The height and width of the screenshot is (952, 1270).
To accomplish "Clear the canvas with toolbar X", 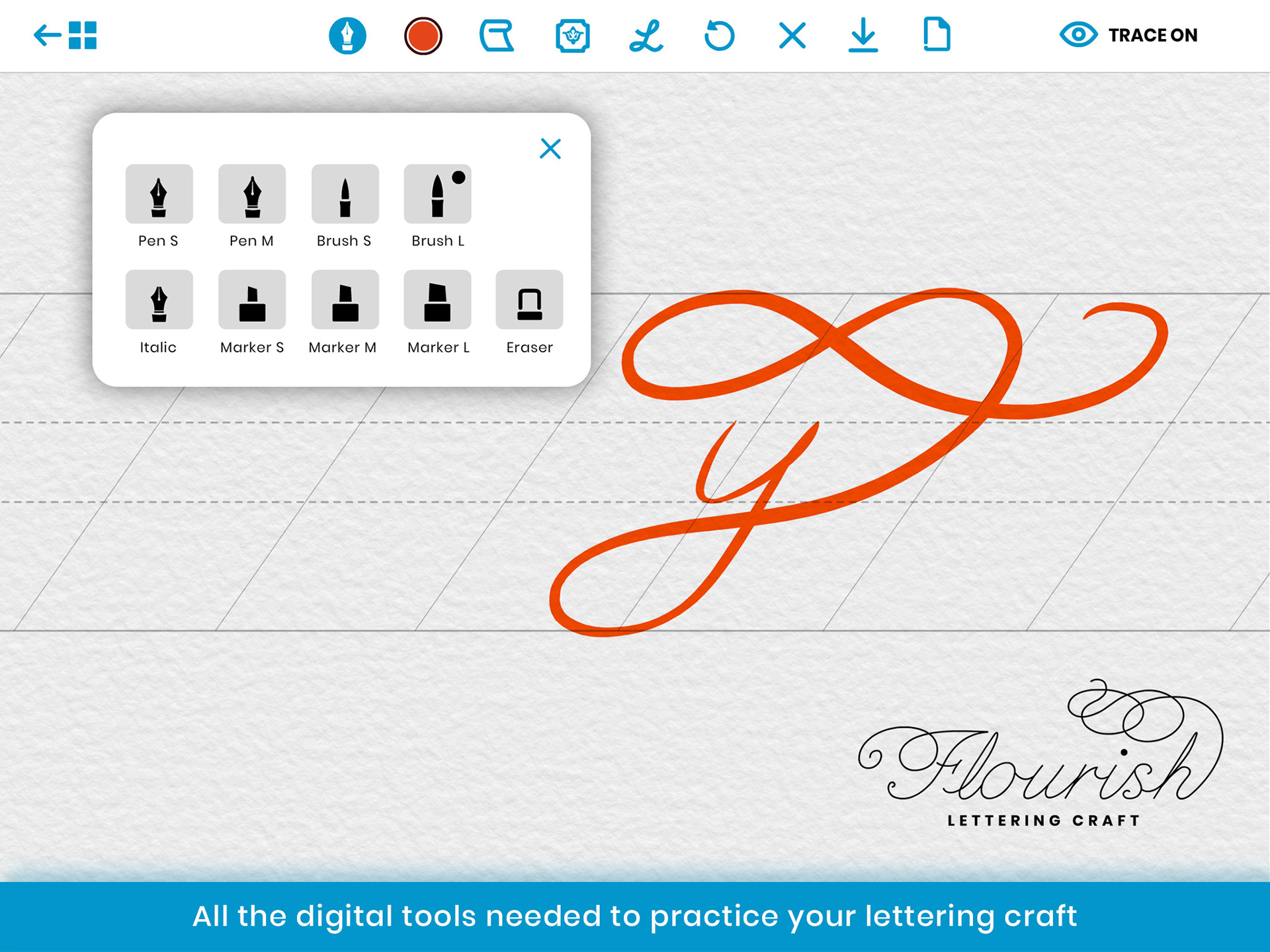I will [792, 36].
